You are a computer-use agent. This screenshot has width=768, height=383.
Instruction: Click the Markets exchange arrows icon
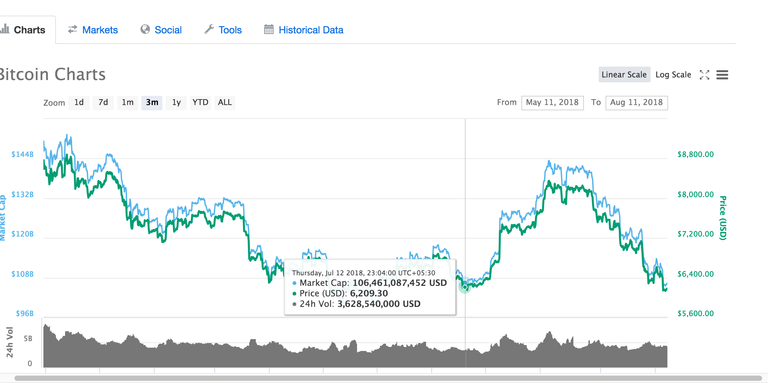72,29
